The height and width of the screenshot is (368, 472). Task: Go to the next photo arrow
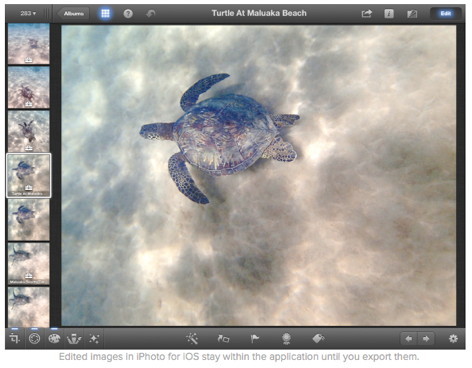426,339
